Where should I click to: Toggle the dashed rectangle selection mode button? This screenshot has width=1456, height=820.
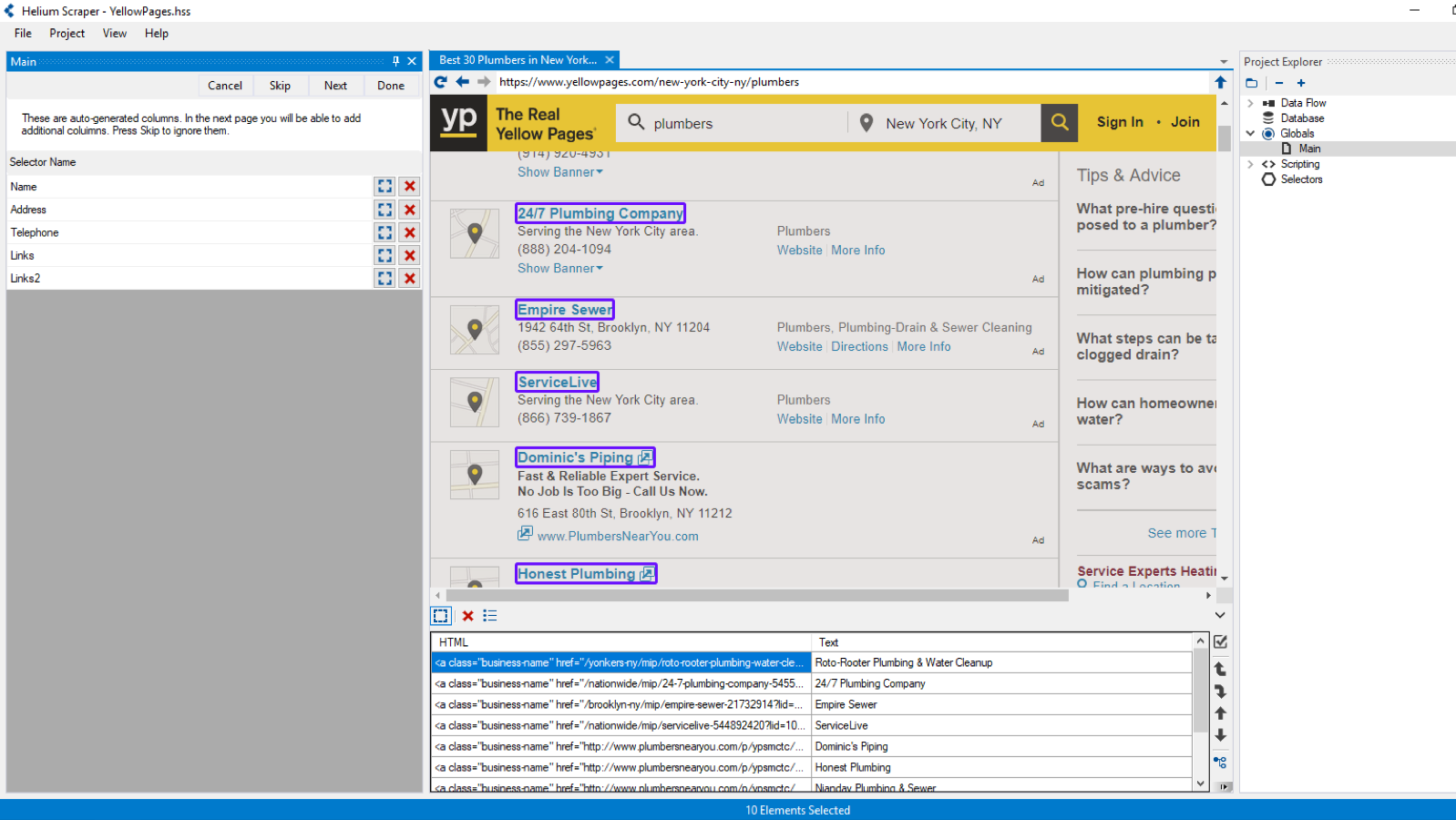coord(441,616)
